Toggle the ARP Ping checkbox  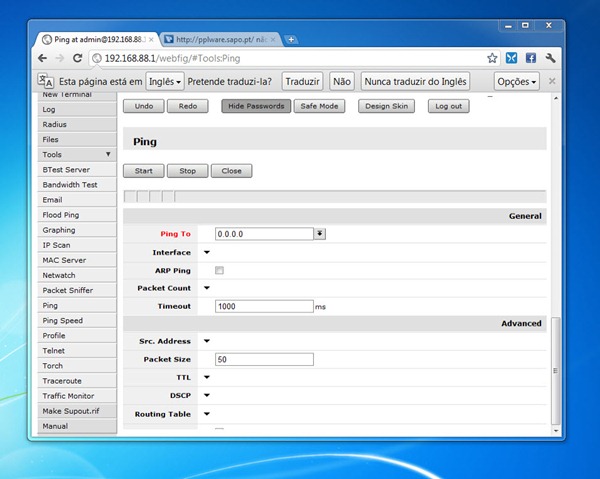click(x=219, y=270)
